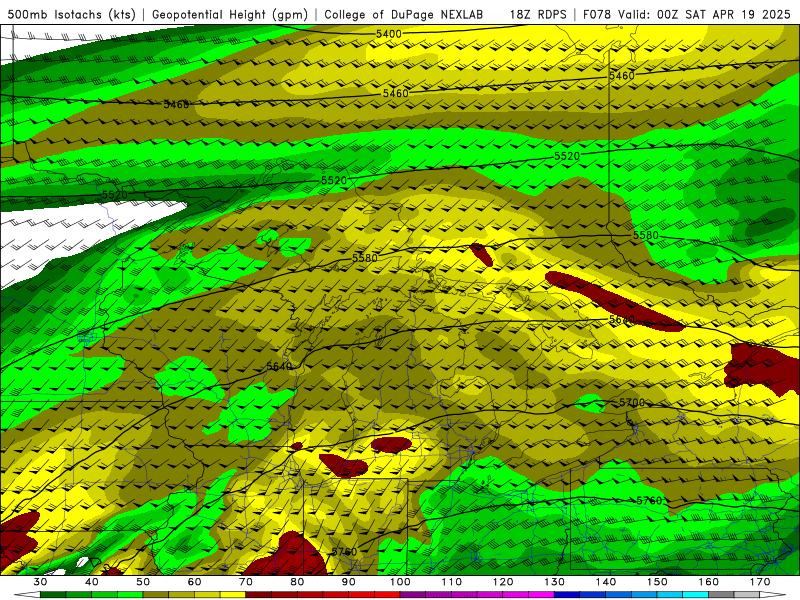
Task: Click the 160 legend number
Action: pyautogui.click(x=709, y=582)
